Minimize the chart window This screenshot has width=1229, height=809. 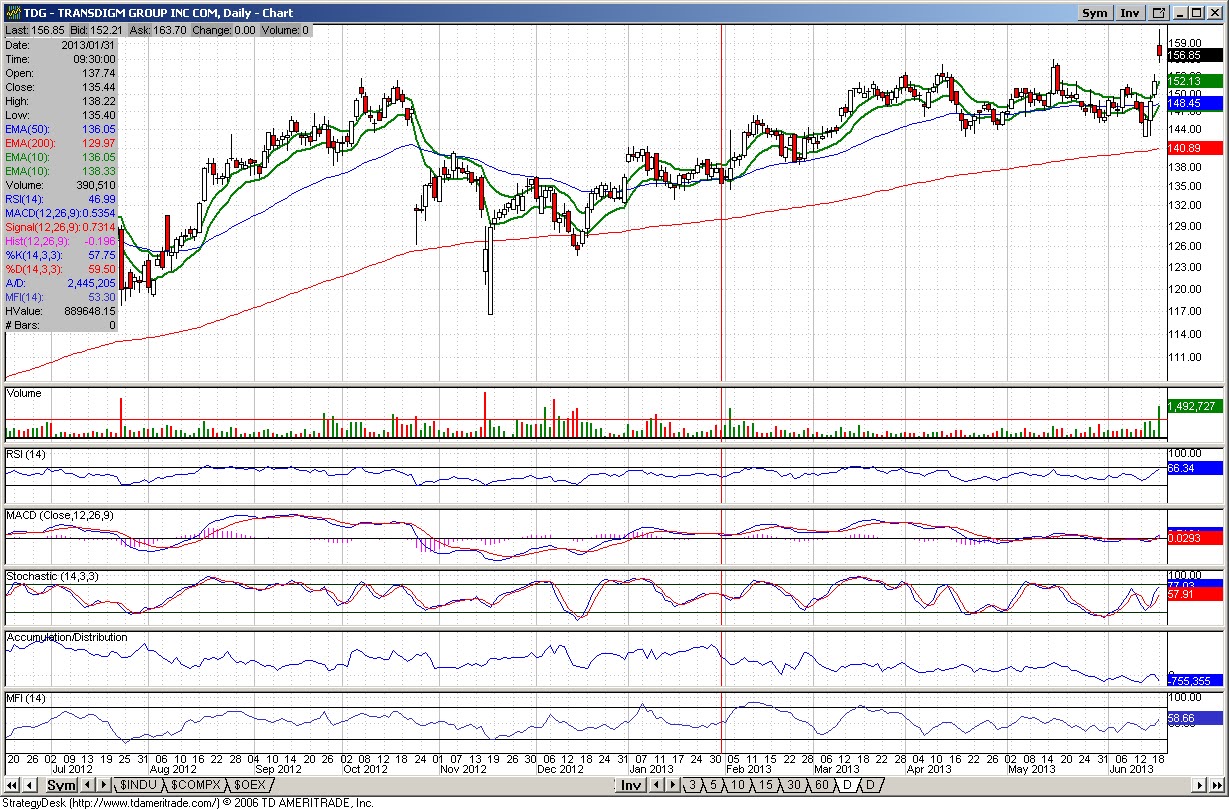tap(1182, 13)
